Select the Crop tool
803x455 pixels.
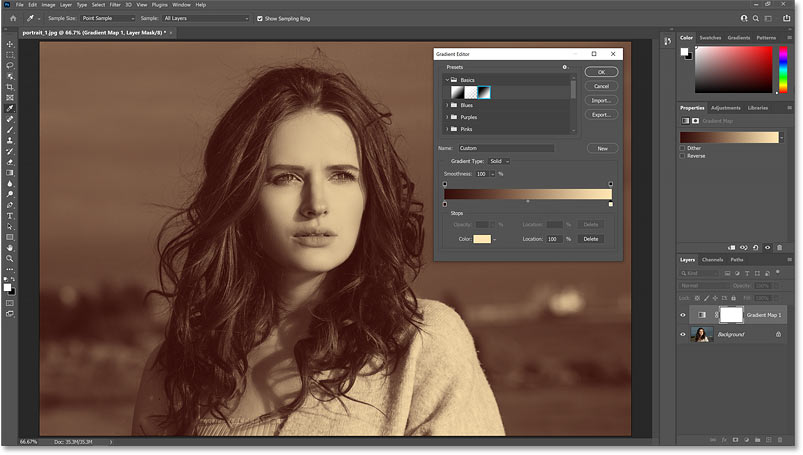coord(10,87)
